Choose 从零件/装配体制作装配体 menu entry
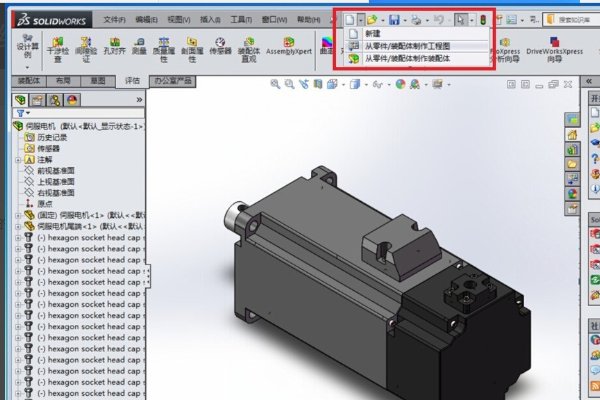Screen dimensions: 600x400 coord(417,58)
